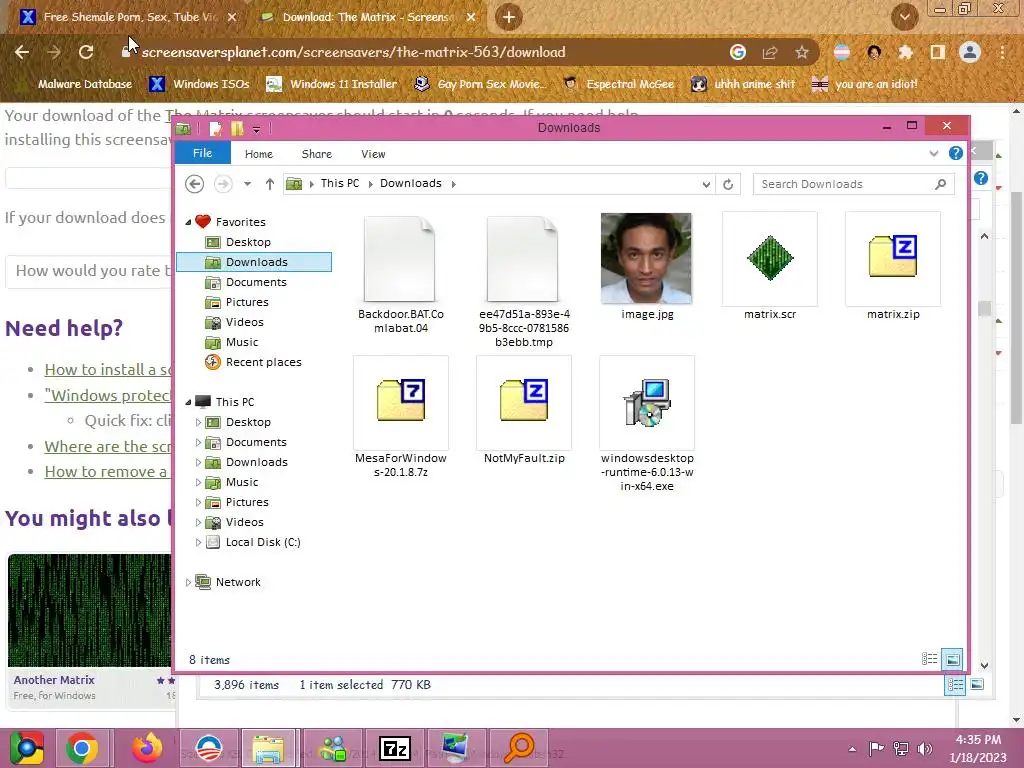Screen dimensions: 1024x768
Task: Expand Documents under This PC
Action: click(x=199, y=442)
